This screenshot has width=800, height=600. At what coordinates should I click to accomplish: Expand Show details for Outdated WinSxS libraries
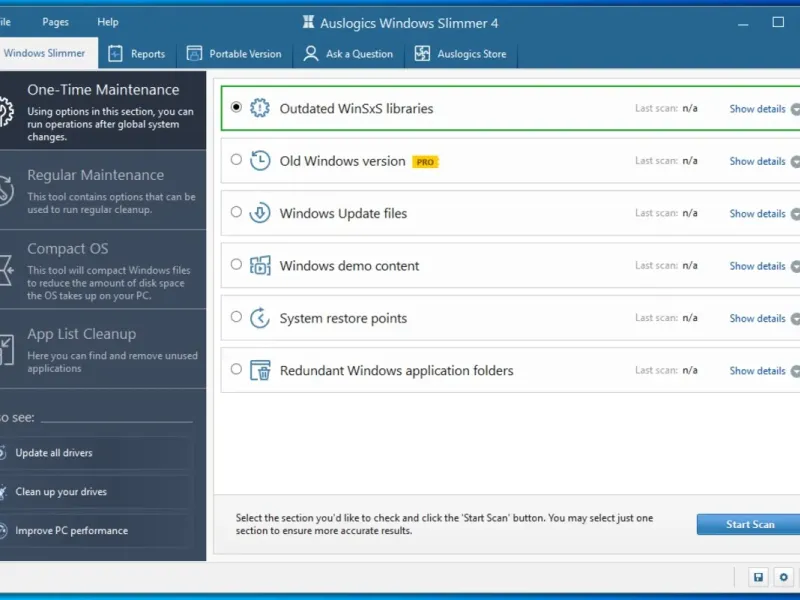click(x=757, y=109)
